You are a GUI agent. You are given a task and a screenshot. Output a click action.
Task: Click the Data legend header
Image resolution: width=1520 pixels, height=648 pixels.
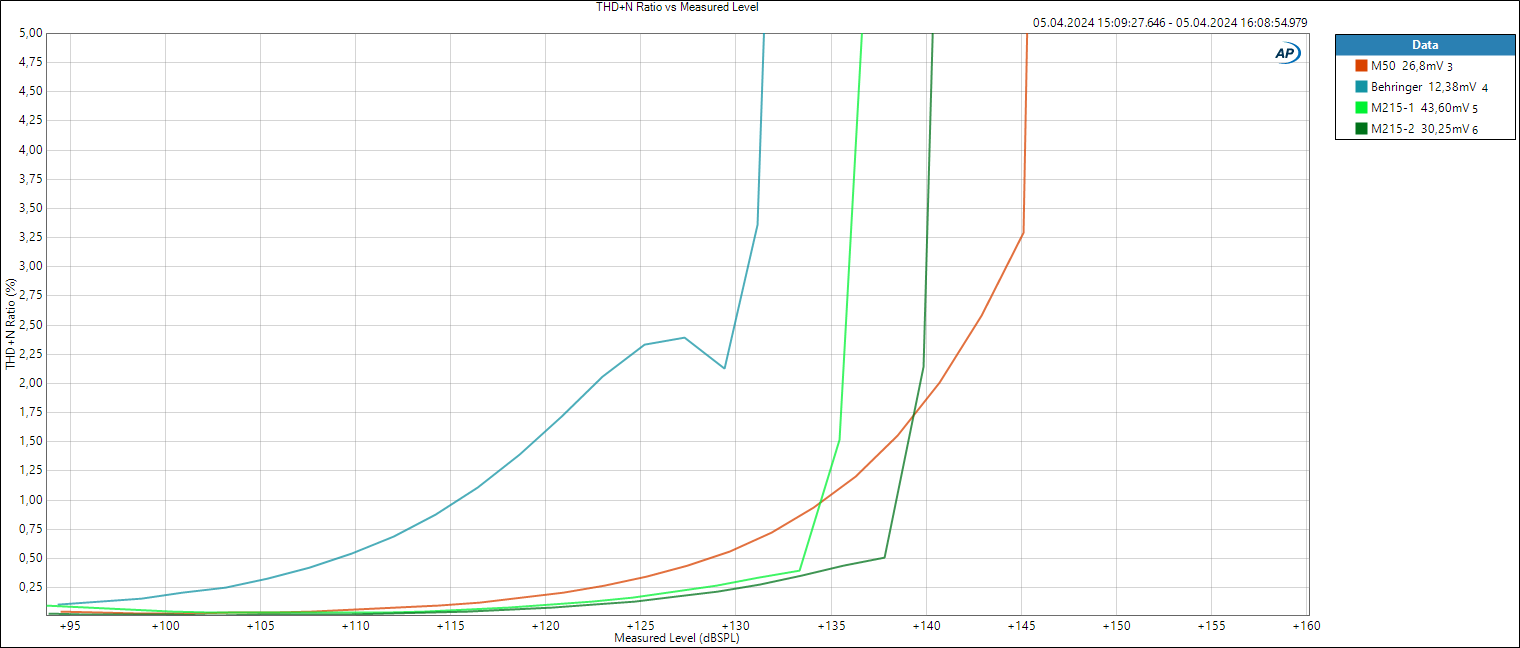coord(1425,45)
